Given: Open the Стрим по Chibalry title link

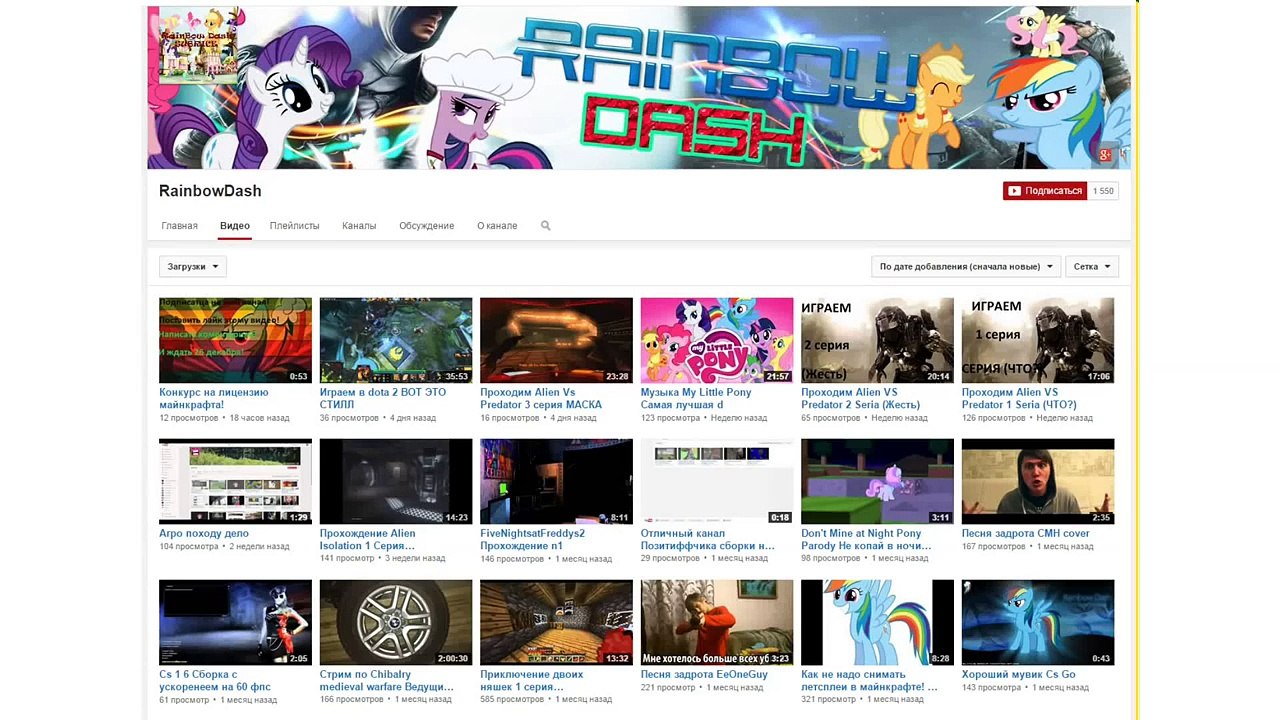Looking at the screenshot, I should tap(387, 681).
